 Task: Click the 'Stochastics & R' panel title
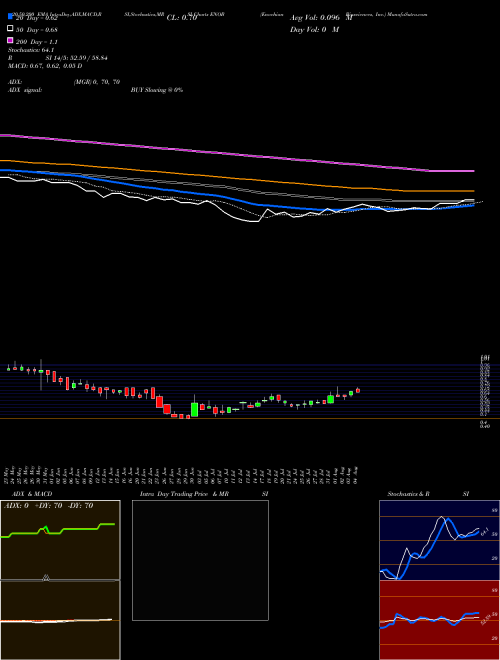[408, 494]
